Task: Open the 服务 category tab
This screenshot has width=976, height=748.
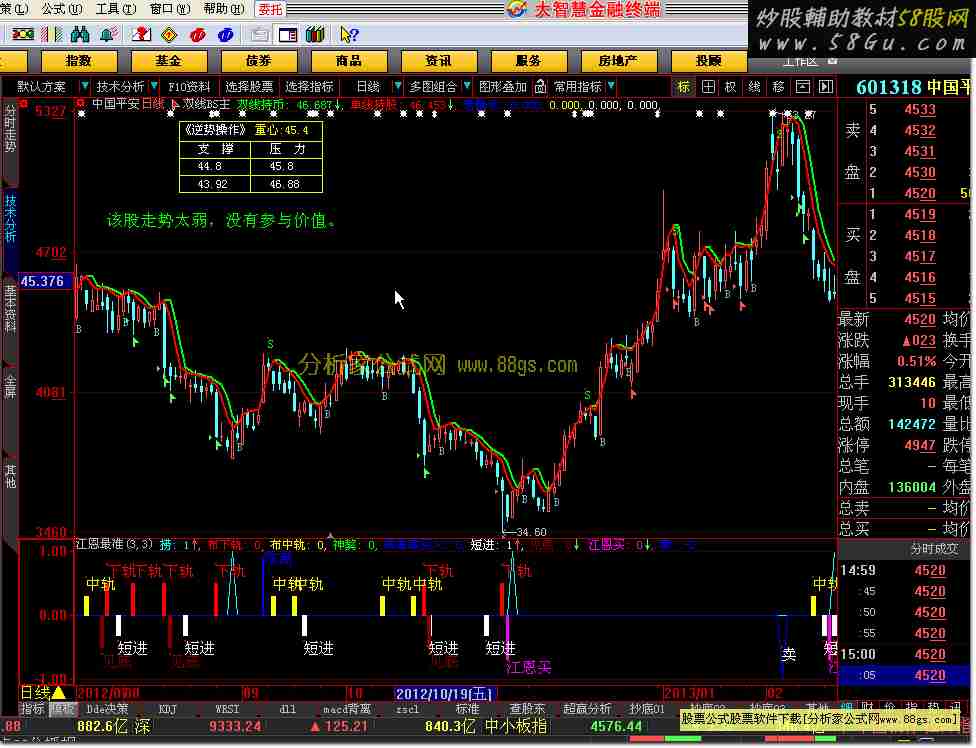Action: (528, 61)
